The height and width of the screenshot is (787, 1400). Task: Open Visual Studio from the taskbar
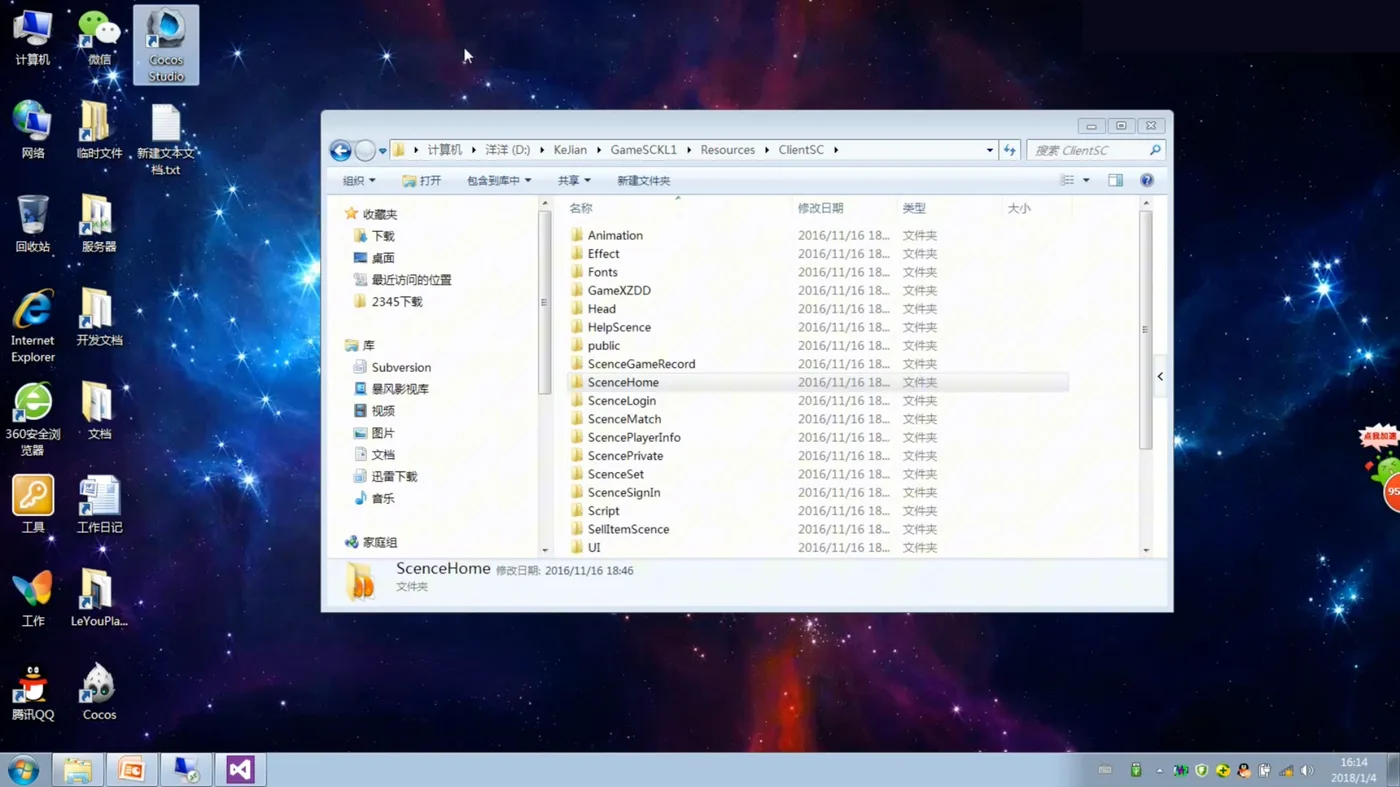[240, 770]
